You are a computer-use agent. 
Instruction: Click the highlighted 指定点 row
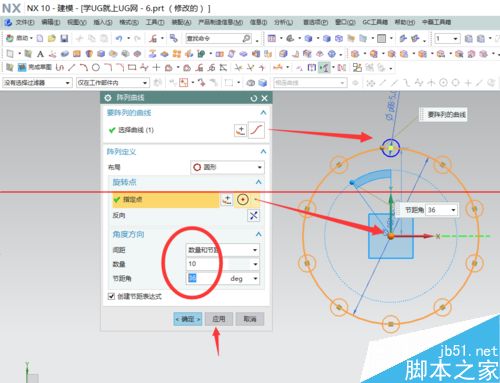pyautogui.click(x=166, y=200)
